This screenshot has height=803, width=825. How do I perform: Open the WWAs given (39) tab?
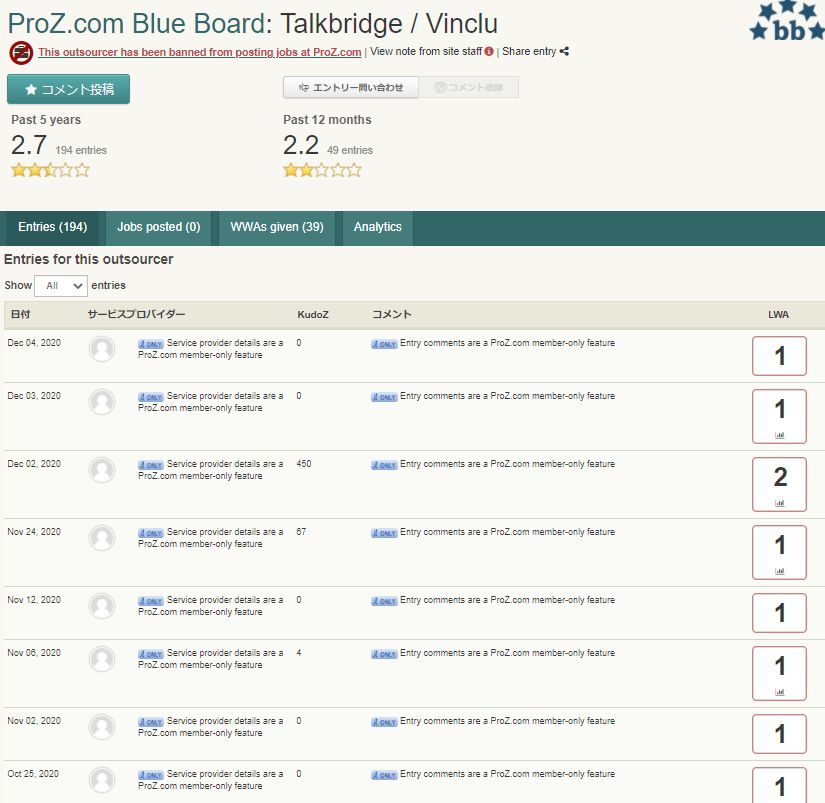pos(277,227)
